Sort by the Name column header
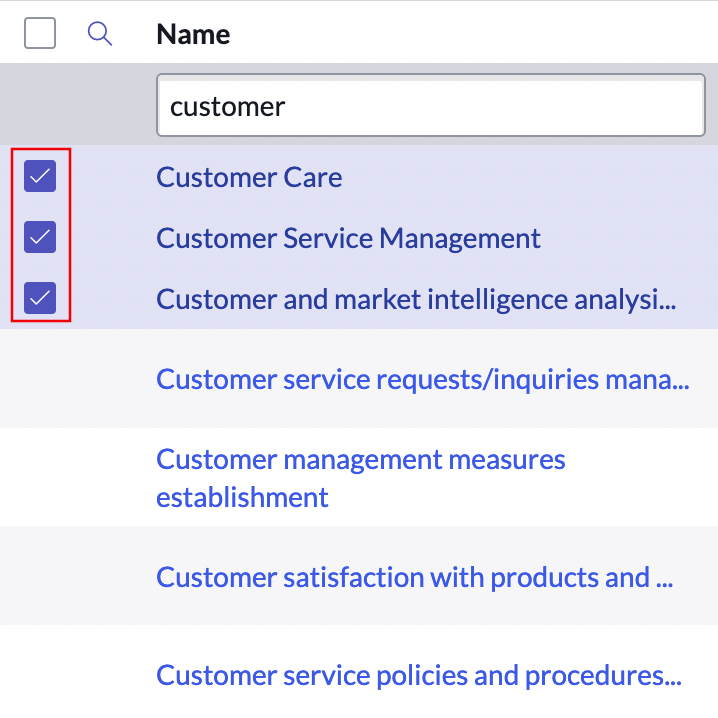718x718 pixels. (193, 34)
